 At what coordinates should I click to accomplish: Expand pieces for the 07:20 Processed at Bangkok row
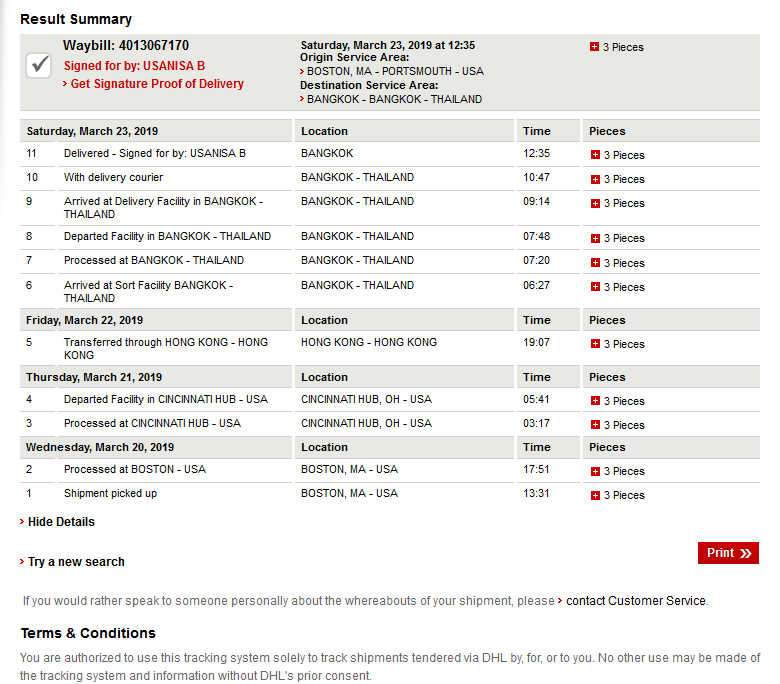[x=595, y=263]
